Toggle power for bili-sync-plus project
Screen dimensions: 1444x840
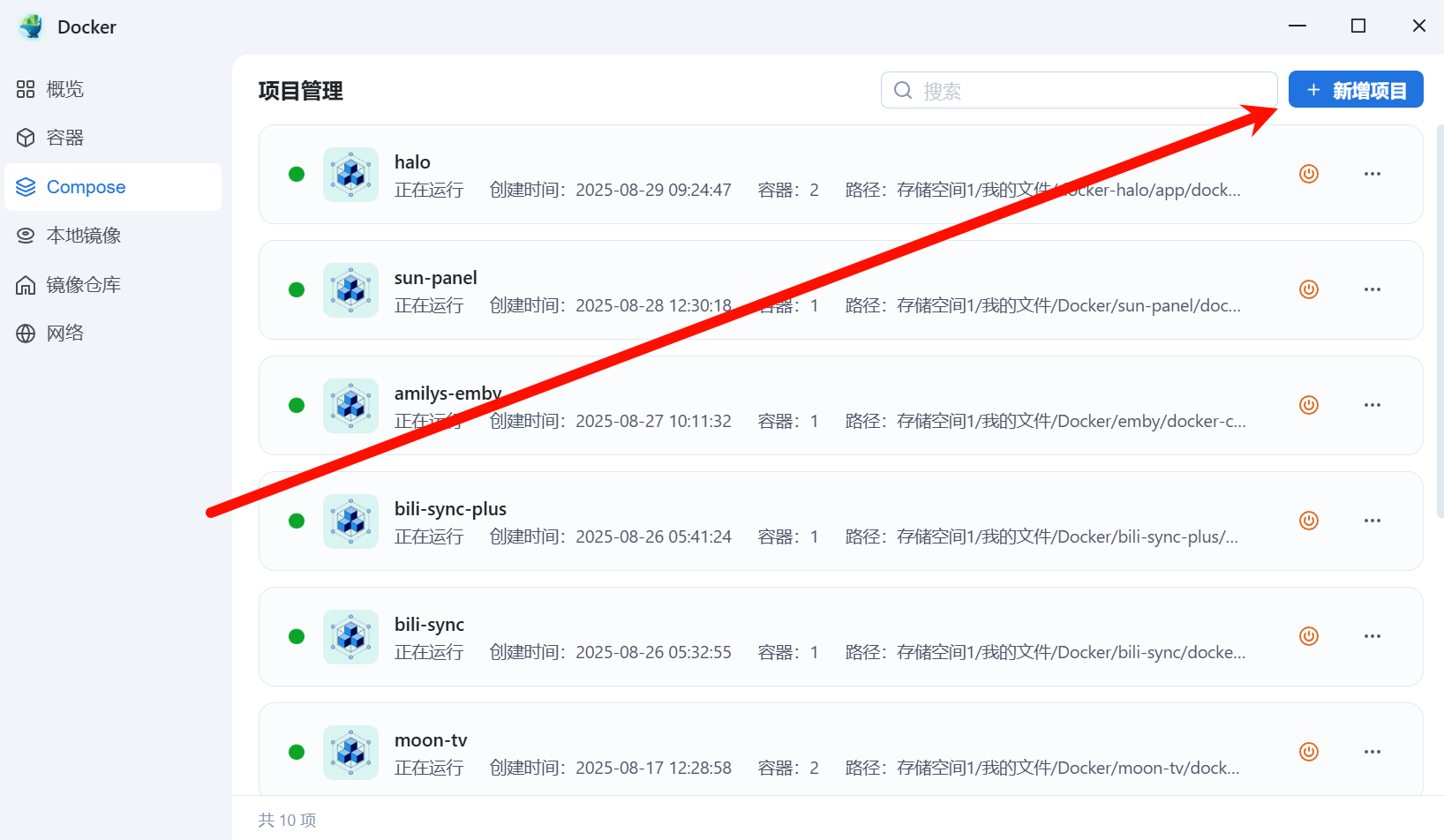tap(1309, 521)
